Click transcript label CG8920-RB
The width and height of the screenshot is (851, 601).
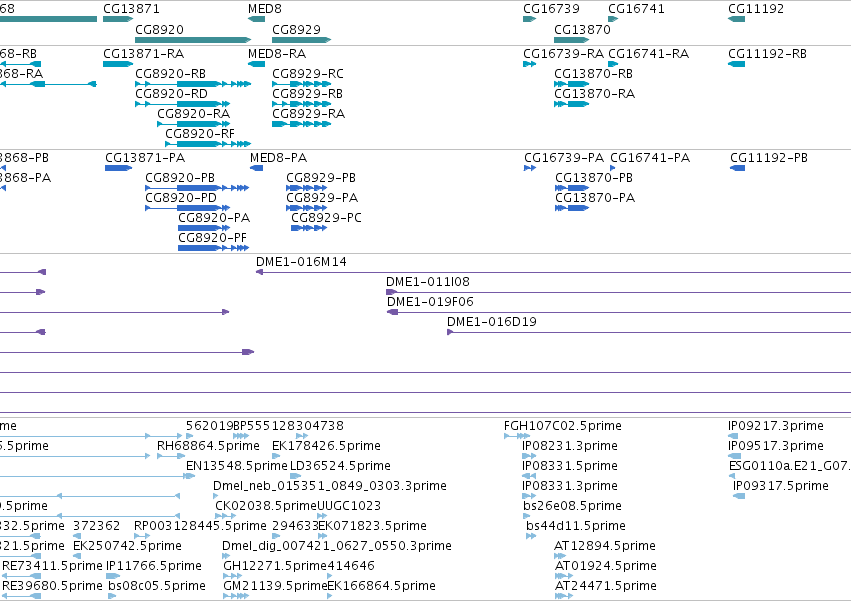click(170, 74)
